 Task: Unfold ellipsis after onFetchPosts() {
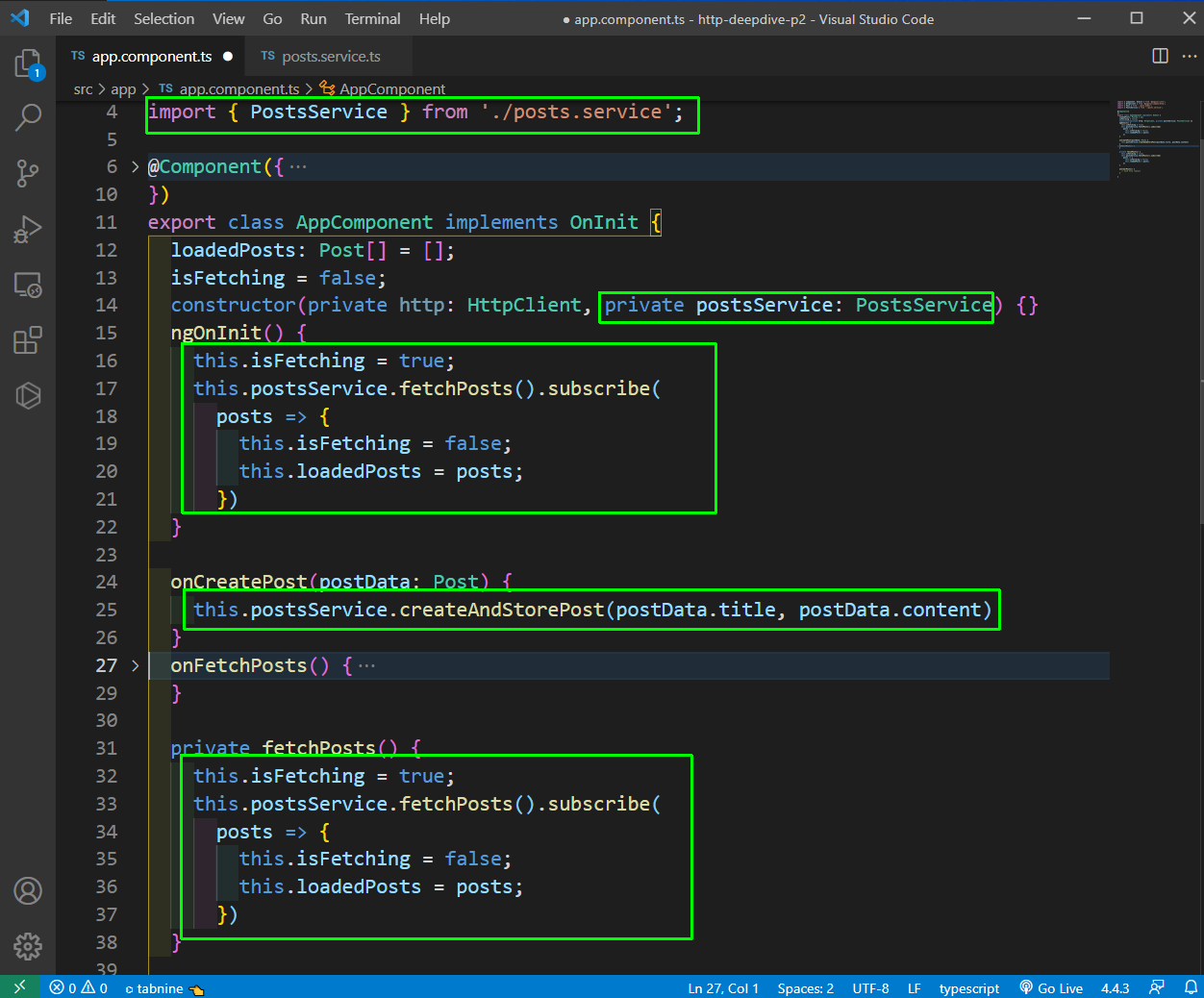(x=366, y=665)
